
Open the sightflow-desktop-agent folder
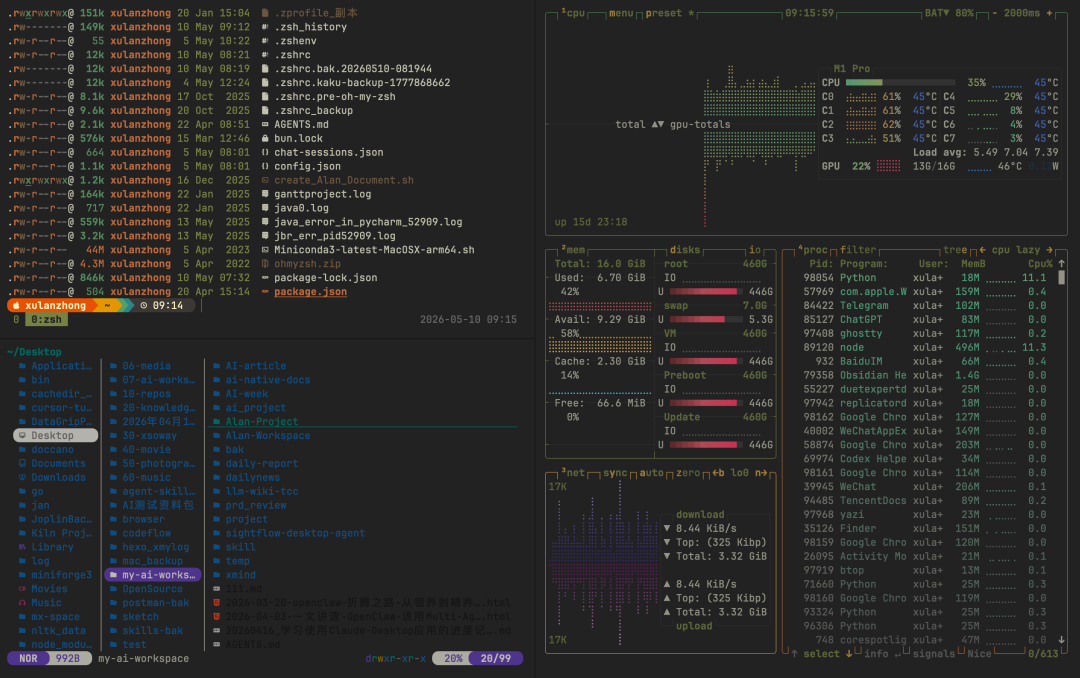point(295,533)
